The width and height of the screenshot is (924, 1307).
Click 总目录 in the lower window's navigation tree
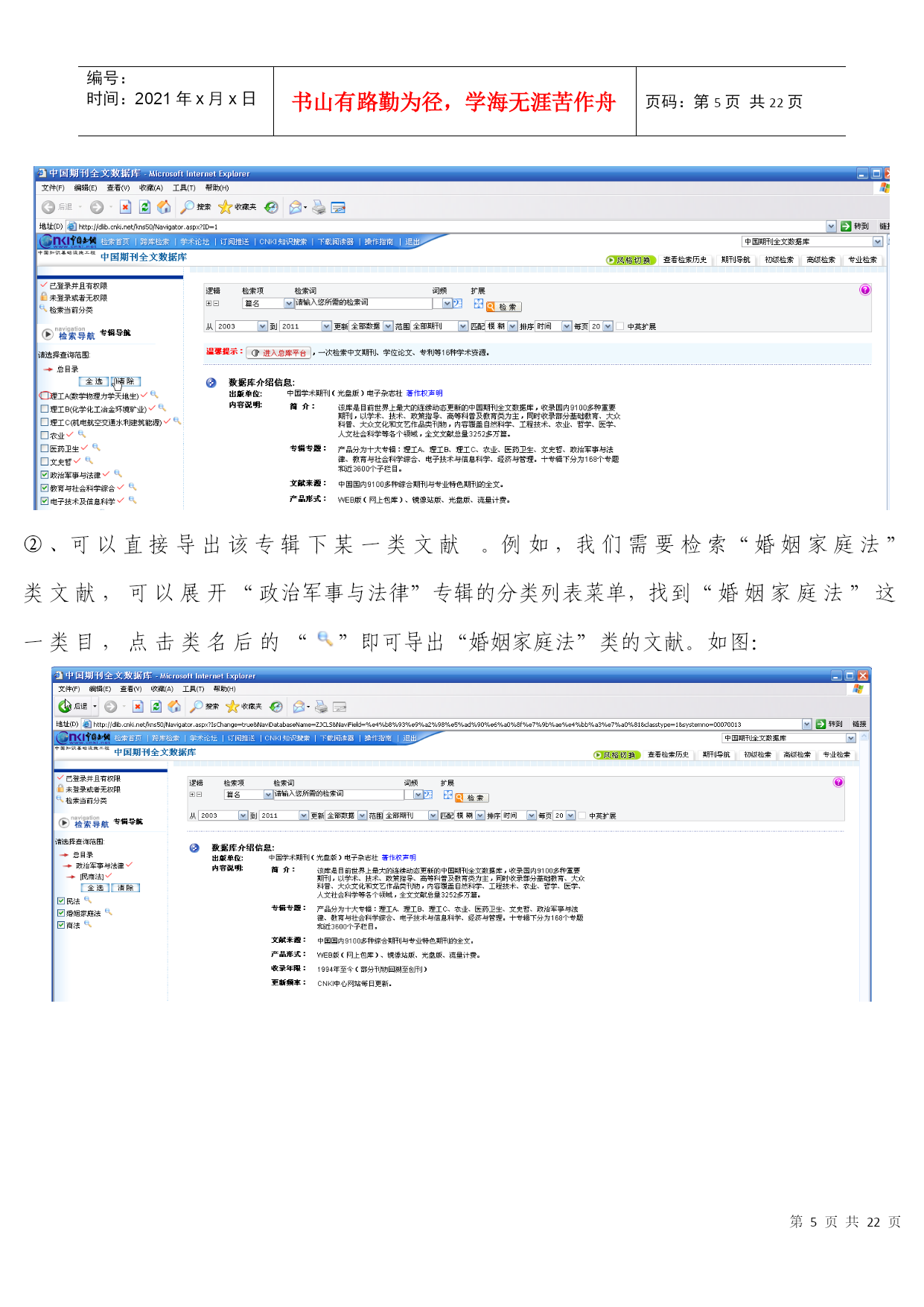click(x=83, y=855)
